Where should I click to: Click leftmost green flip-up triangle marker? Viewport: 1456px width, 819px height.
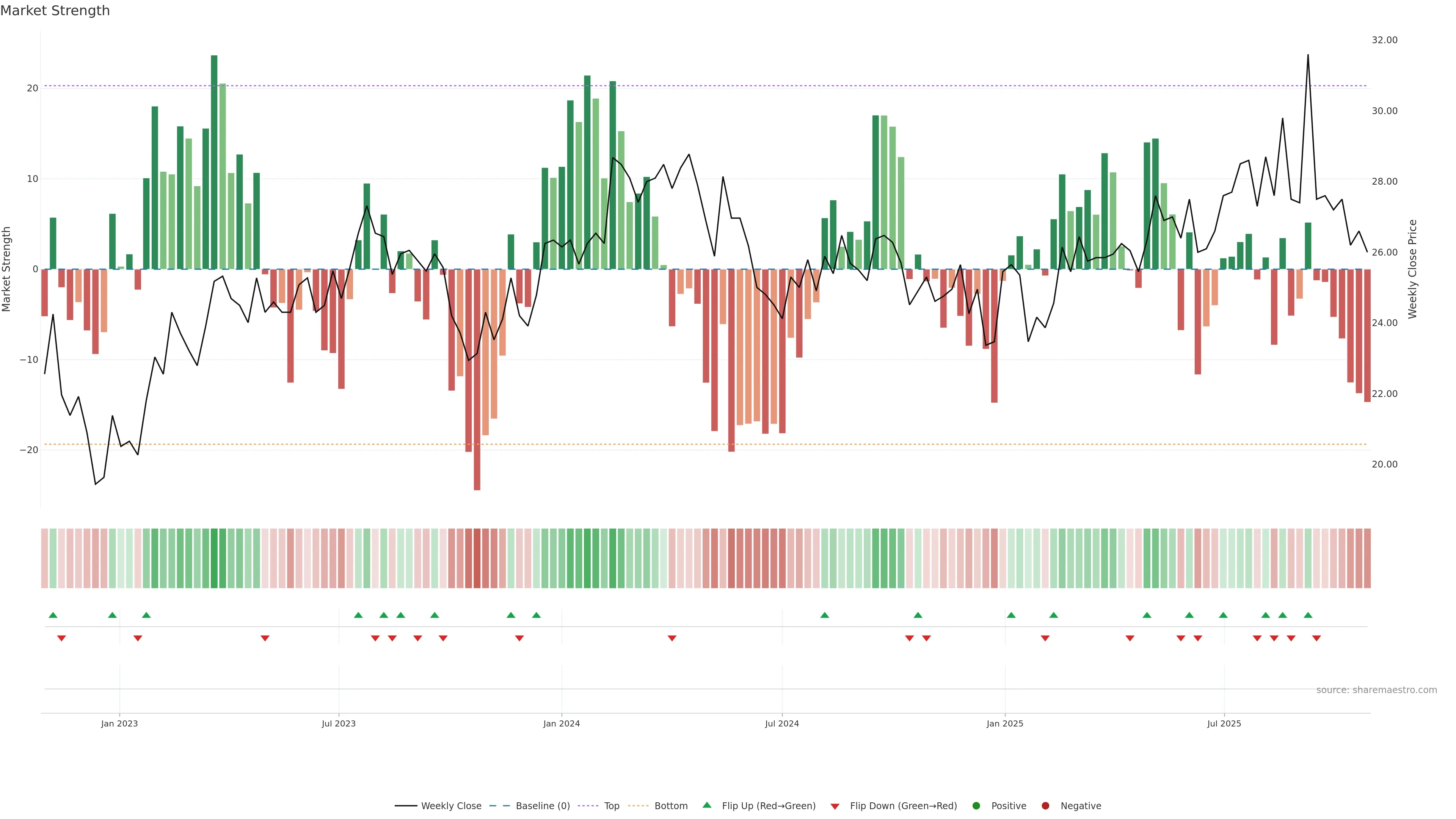(x=53, y=615)
